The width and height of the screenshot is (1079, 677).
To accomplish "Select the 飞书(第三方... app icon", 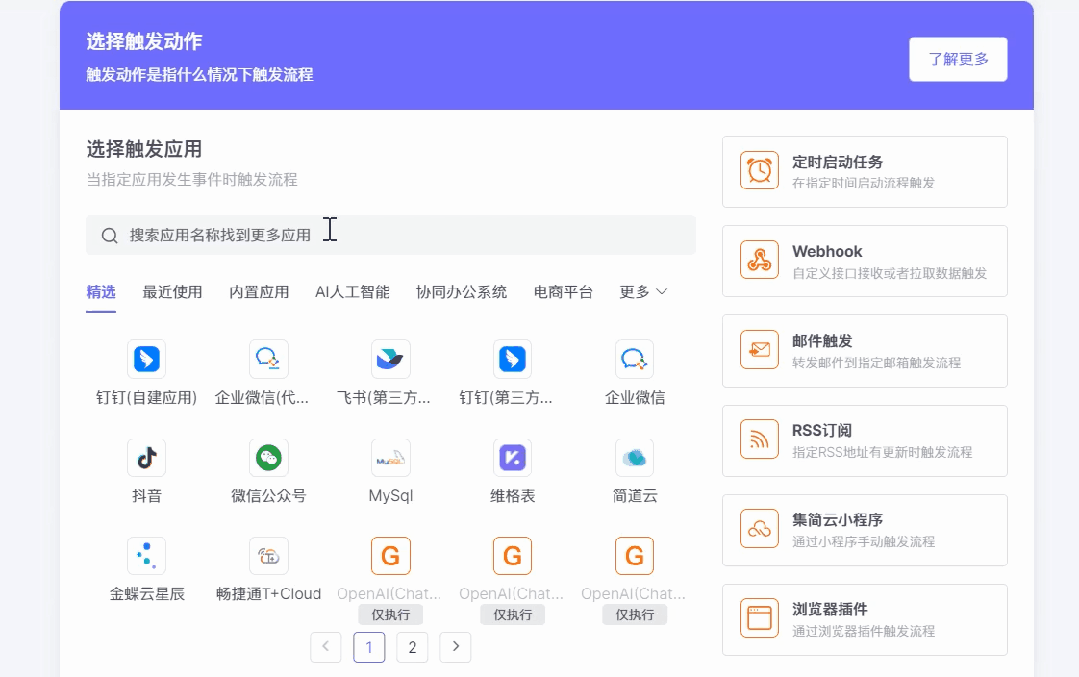I will (x=390, y=358).
